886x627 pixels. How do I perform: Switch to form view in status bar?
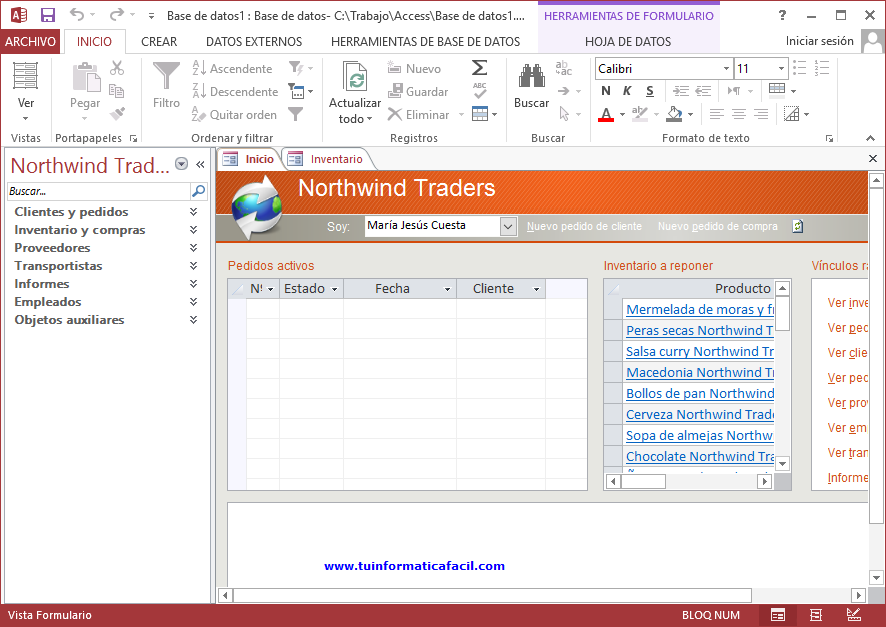click(x=778, y=615)
